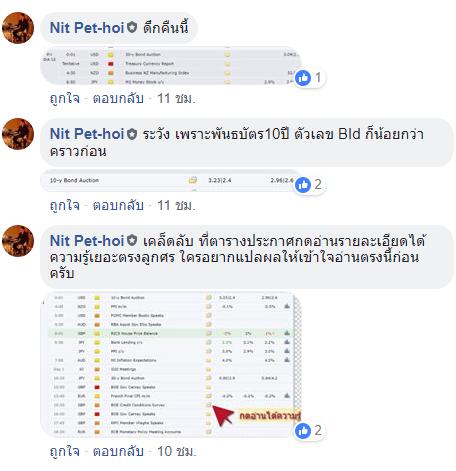Click badge icon next to second Nit Pet-hoi name
This screenshot has height=471, width=456.
pos(132,134)
